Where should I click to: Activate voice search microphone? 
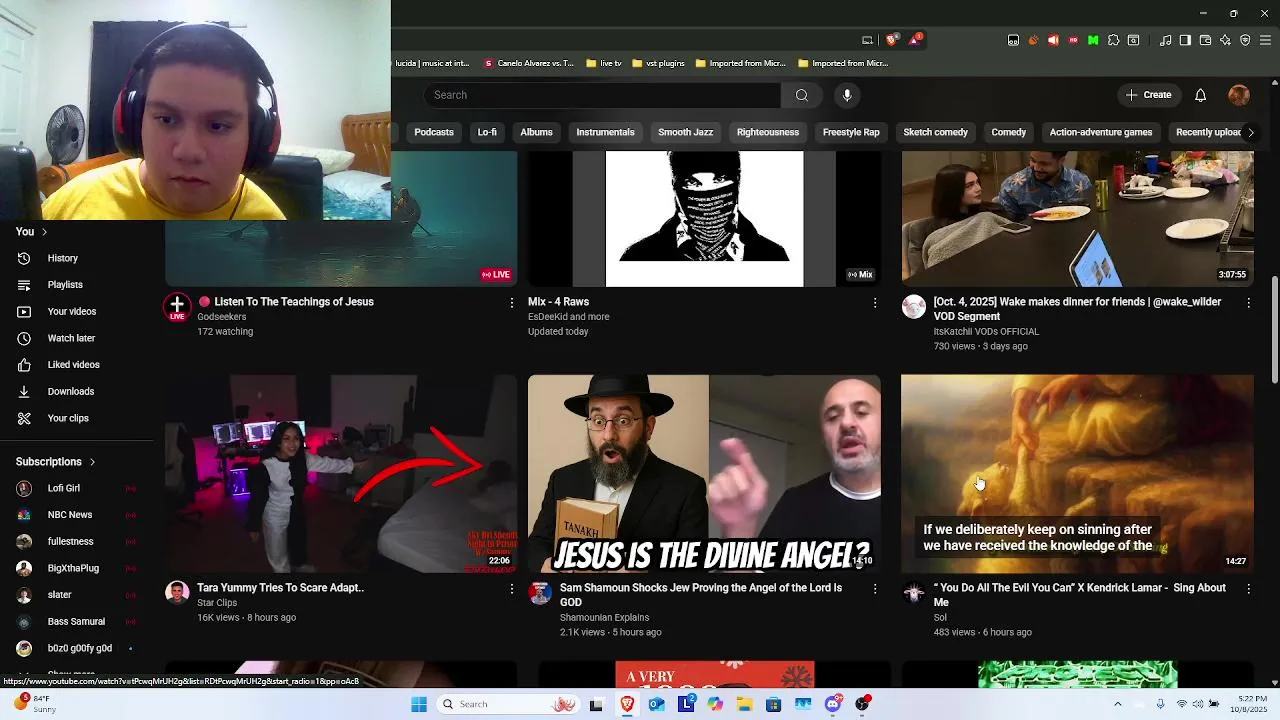pyautogui.click(x=847, y=95)
